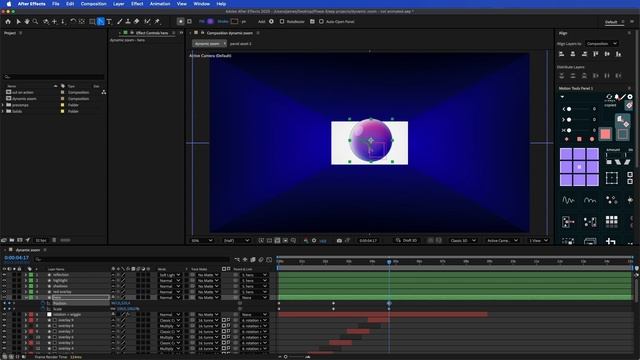Open the Active Camera view dropdown

click(502, 240)
